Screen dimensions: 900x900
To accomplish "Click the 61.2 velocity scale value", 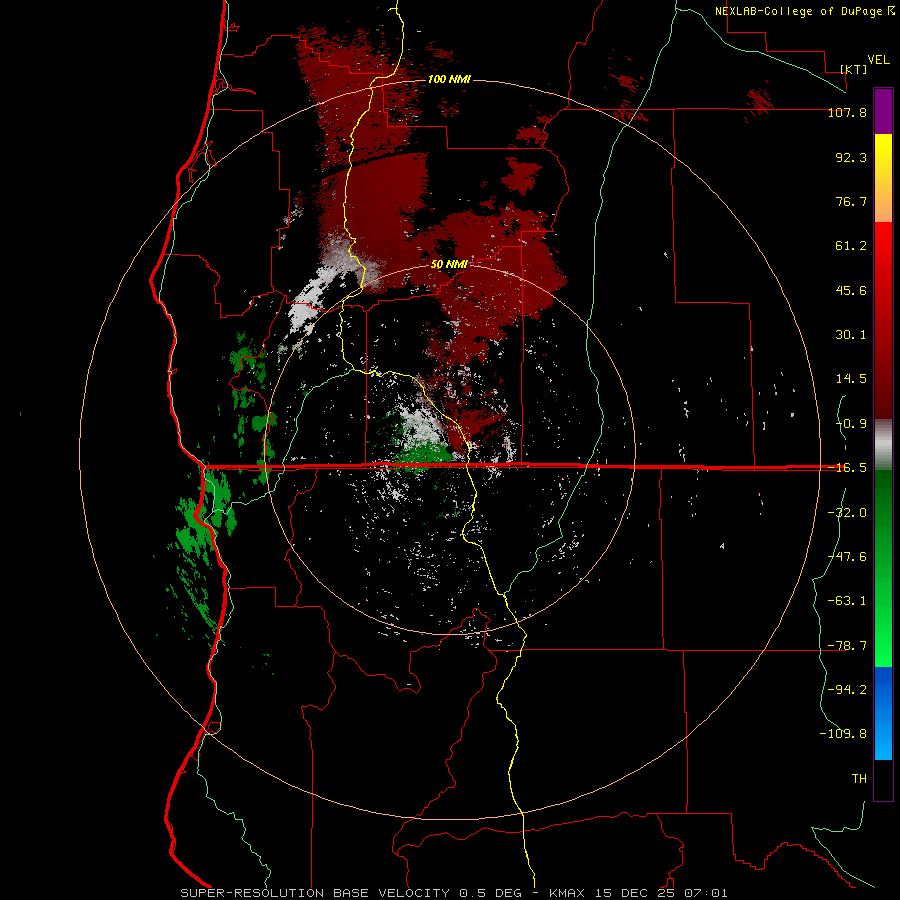I will tap(851, 246).
